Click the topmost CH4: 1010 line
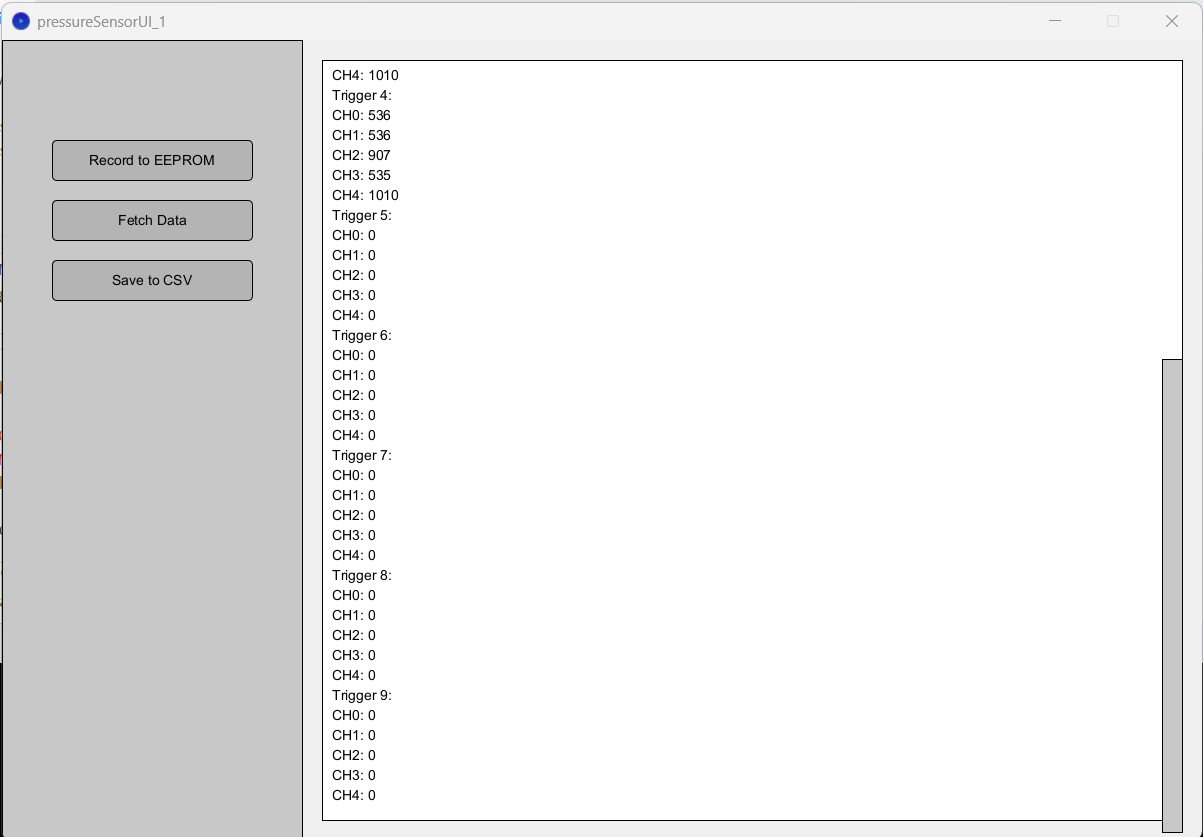This screenshot has height=837, width=1203. coord(365,75)
